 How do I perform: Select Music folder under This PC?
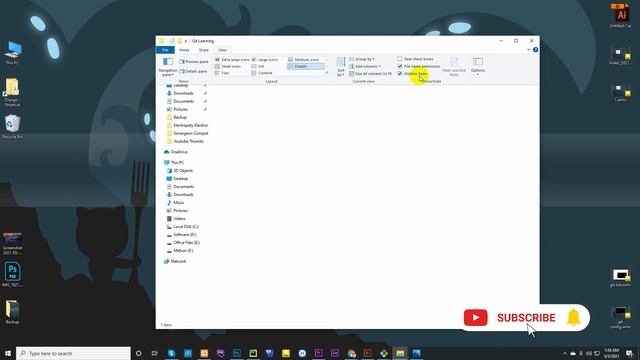coord(176,202)
